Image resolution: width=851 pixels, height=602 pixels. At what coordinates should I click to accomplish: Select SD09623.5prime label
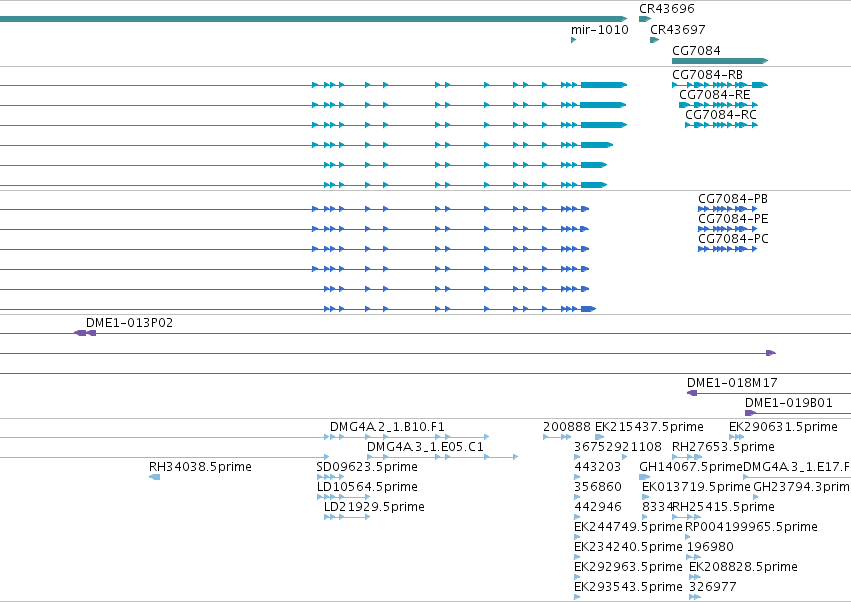click(367, 467)
